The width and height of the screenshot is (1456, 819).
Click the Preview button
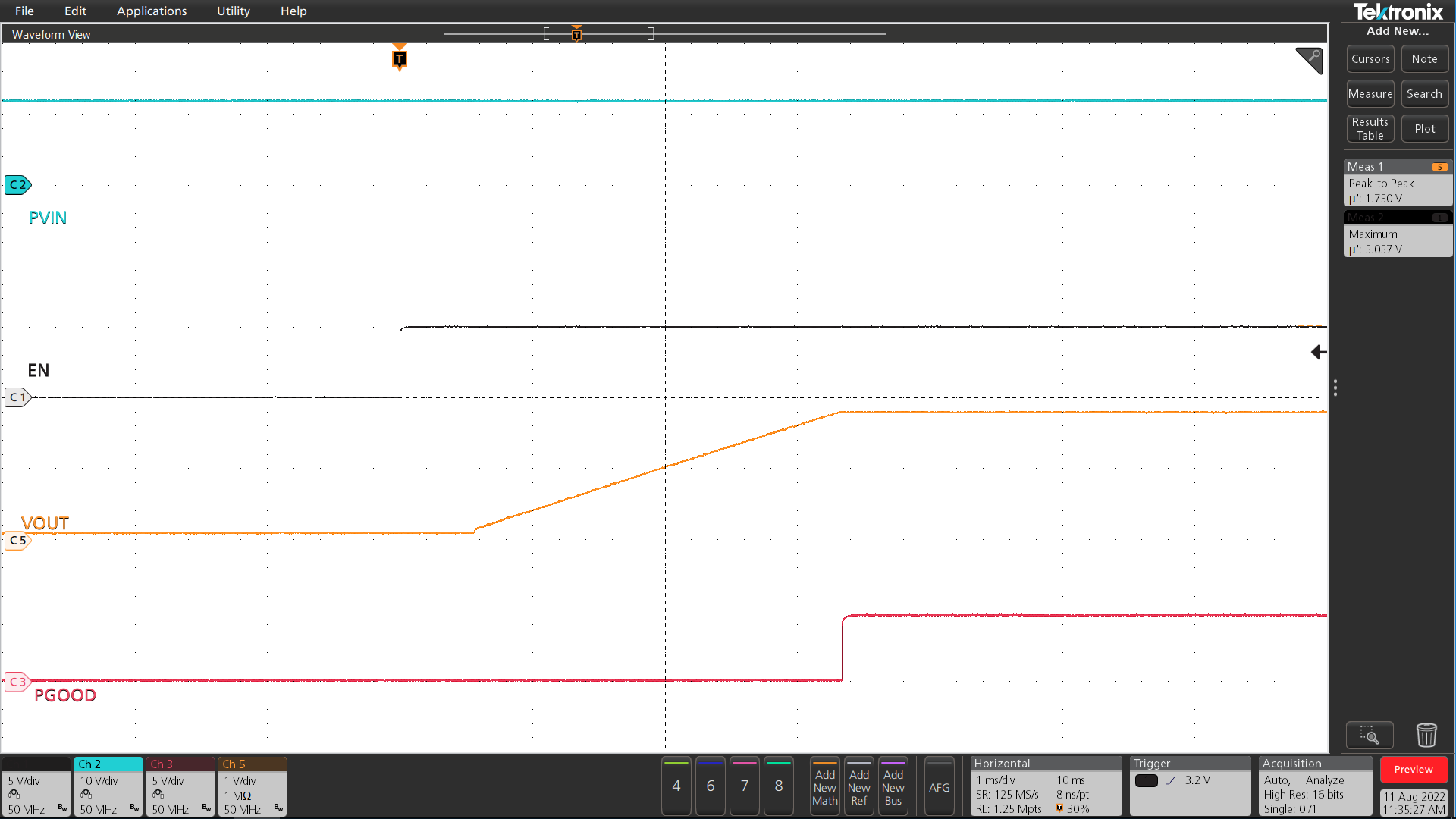1414,769
